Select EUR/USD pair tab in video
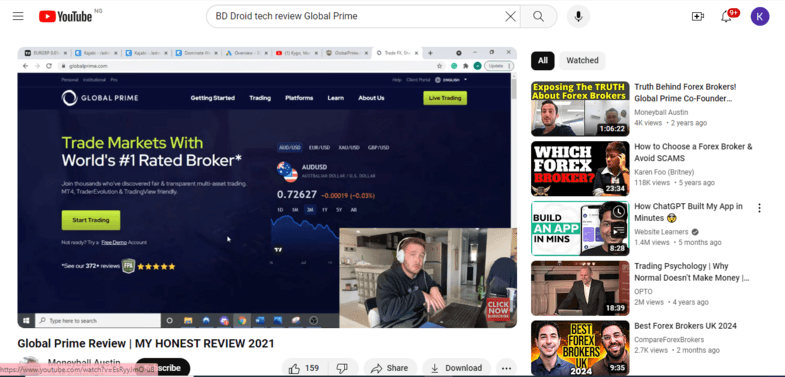785x377 pixels. click(319, 148)
